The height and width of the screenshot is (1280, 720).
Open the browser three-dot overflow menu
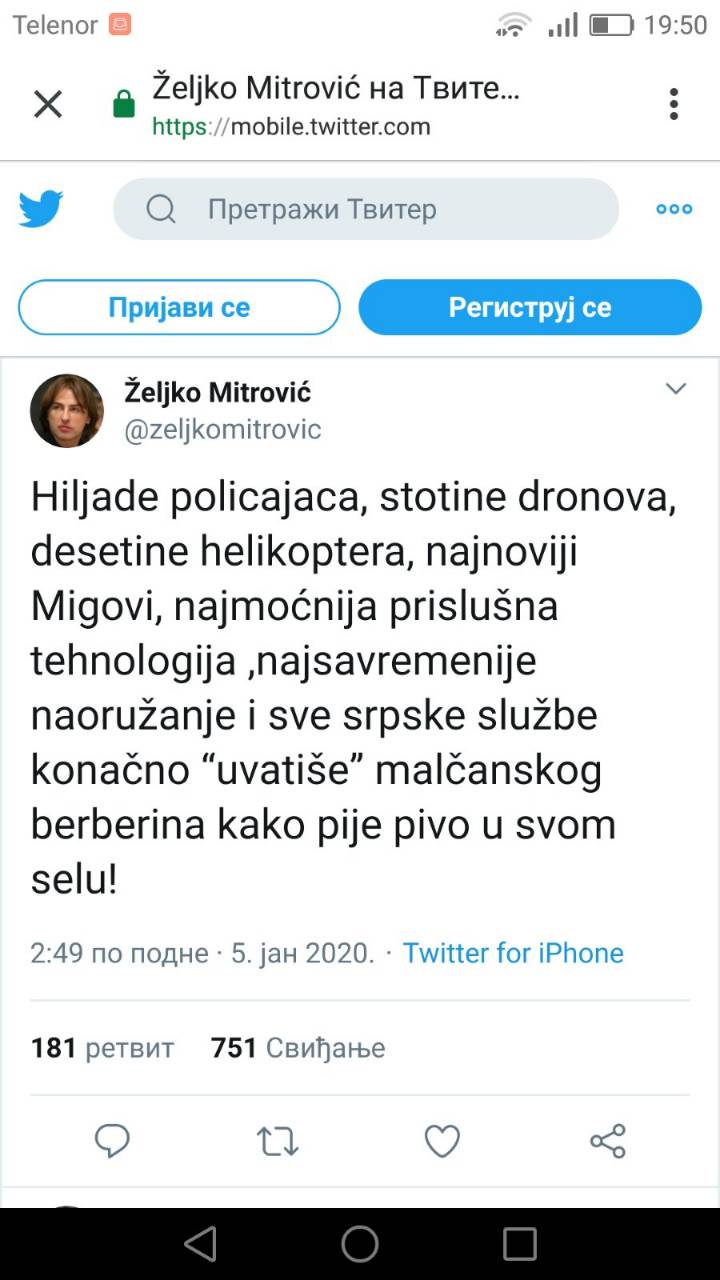[x=674, y=104]
